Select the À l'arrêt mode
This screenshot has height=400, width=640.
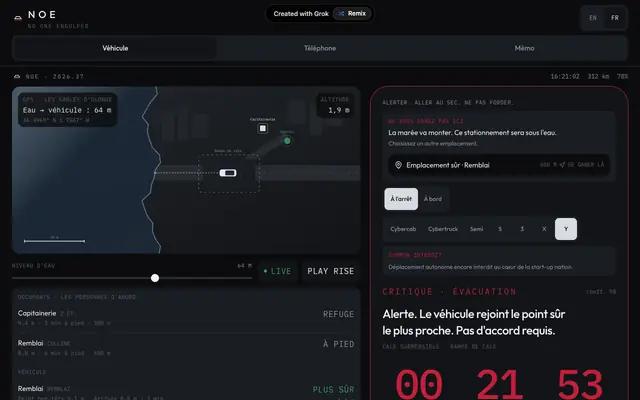tap(401, 199)
